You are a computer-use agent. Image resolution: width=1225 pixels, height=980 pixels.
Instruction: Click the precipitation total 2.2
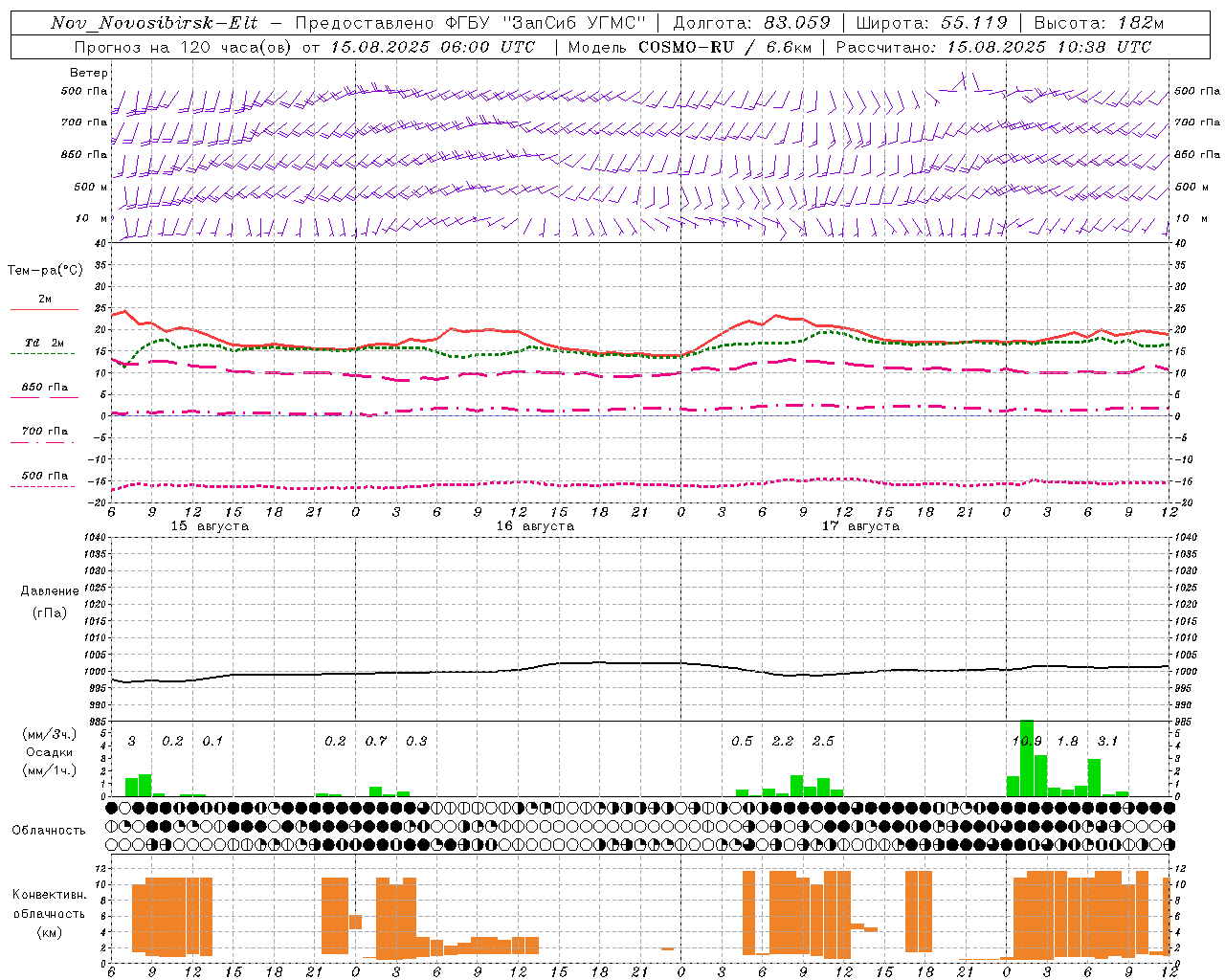[x=783, y=742]
